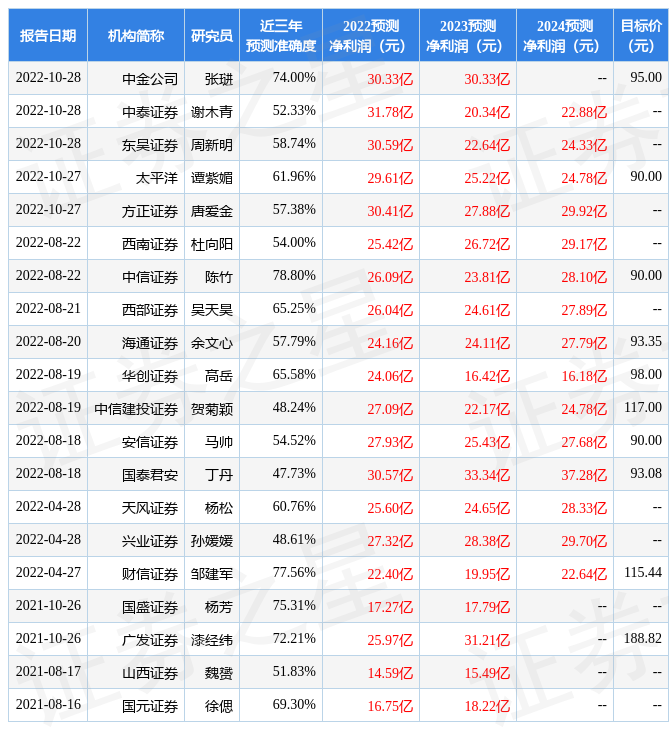Viewport: 669px width, 730px height.
Task: Click the 报告日期 column header
Action: 48,35
